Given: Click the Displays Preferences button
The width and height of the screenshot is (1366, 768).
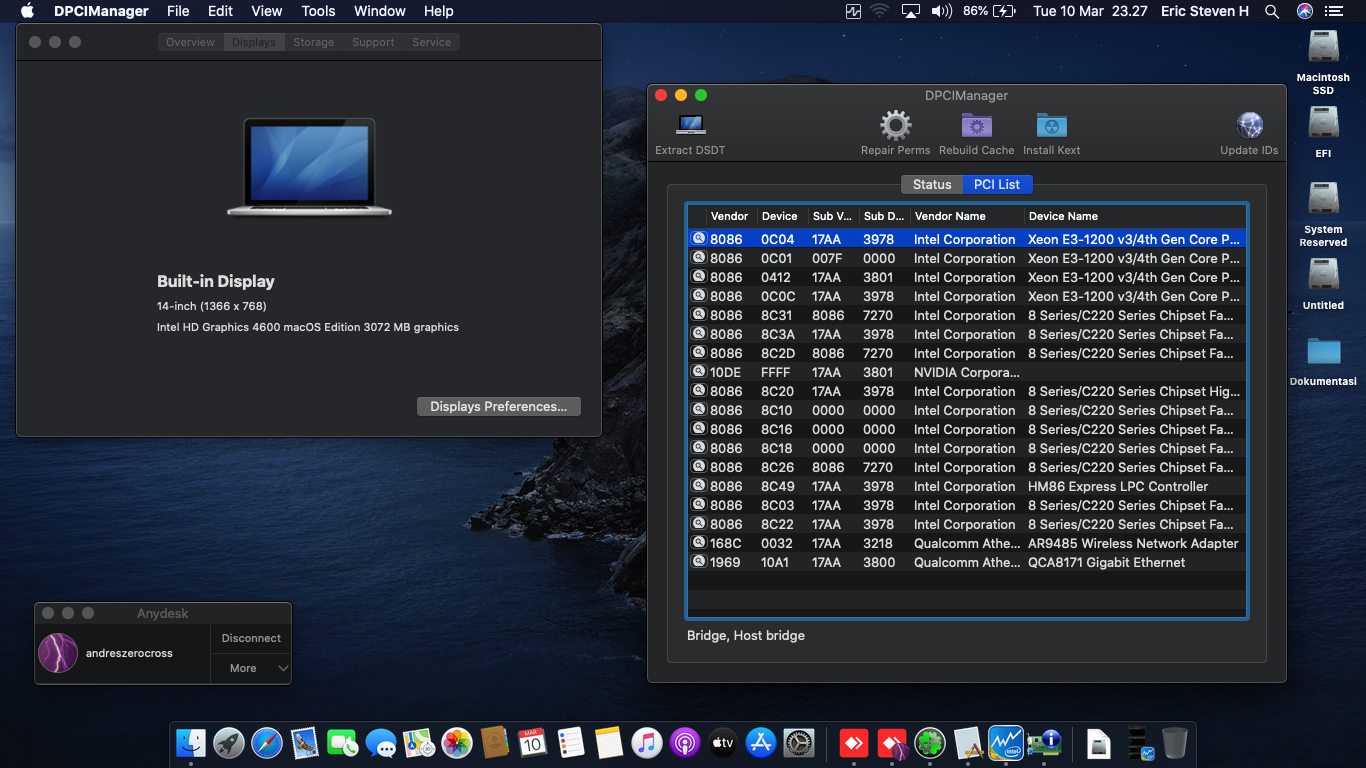Looking at the screenshot, I should [x=499, y=406].
